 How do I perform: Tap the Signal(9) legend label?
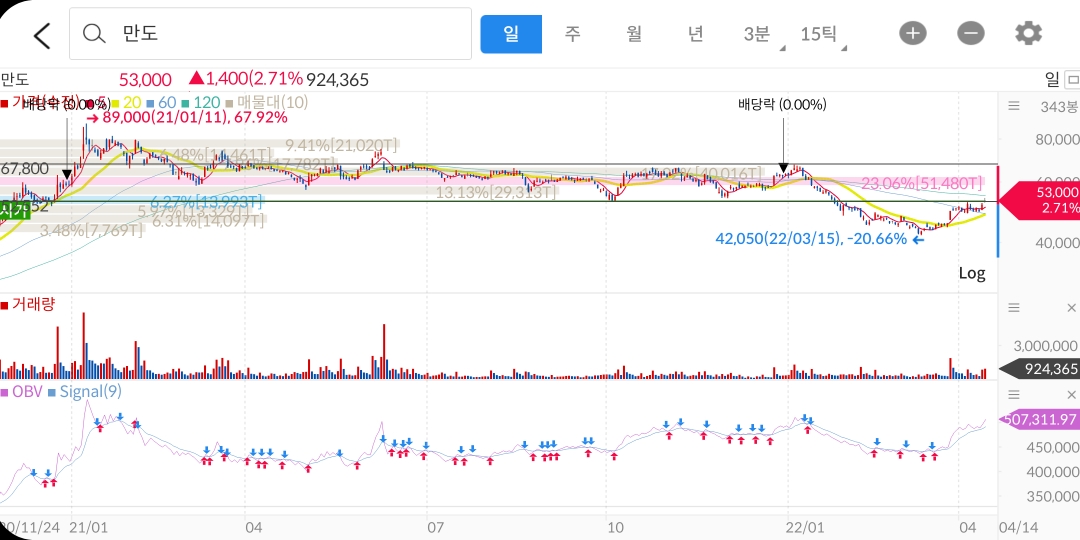click(x=85, y=392)
